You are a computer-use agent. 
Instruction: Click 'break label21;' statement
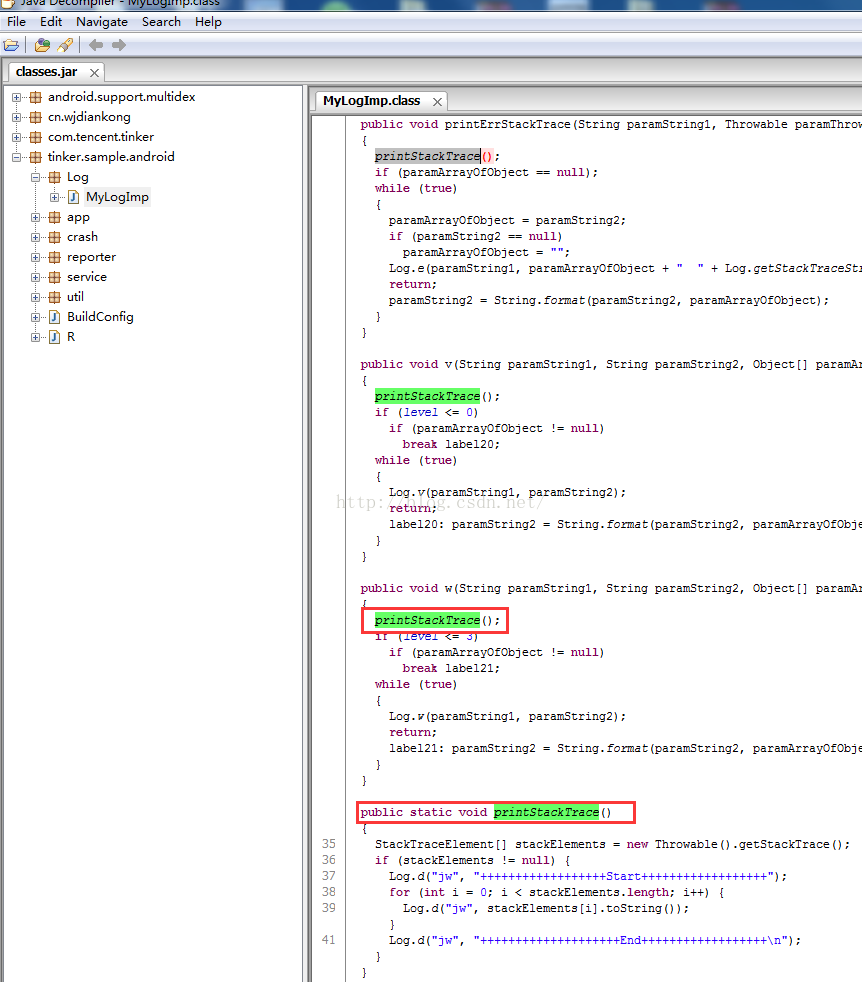coord(451,668)
